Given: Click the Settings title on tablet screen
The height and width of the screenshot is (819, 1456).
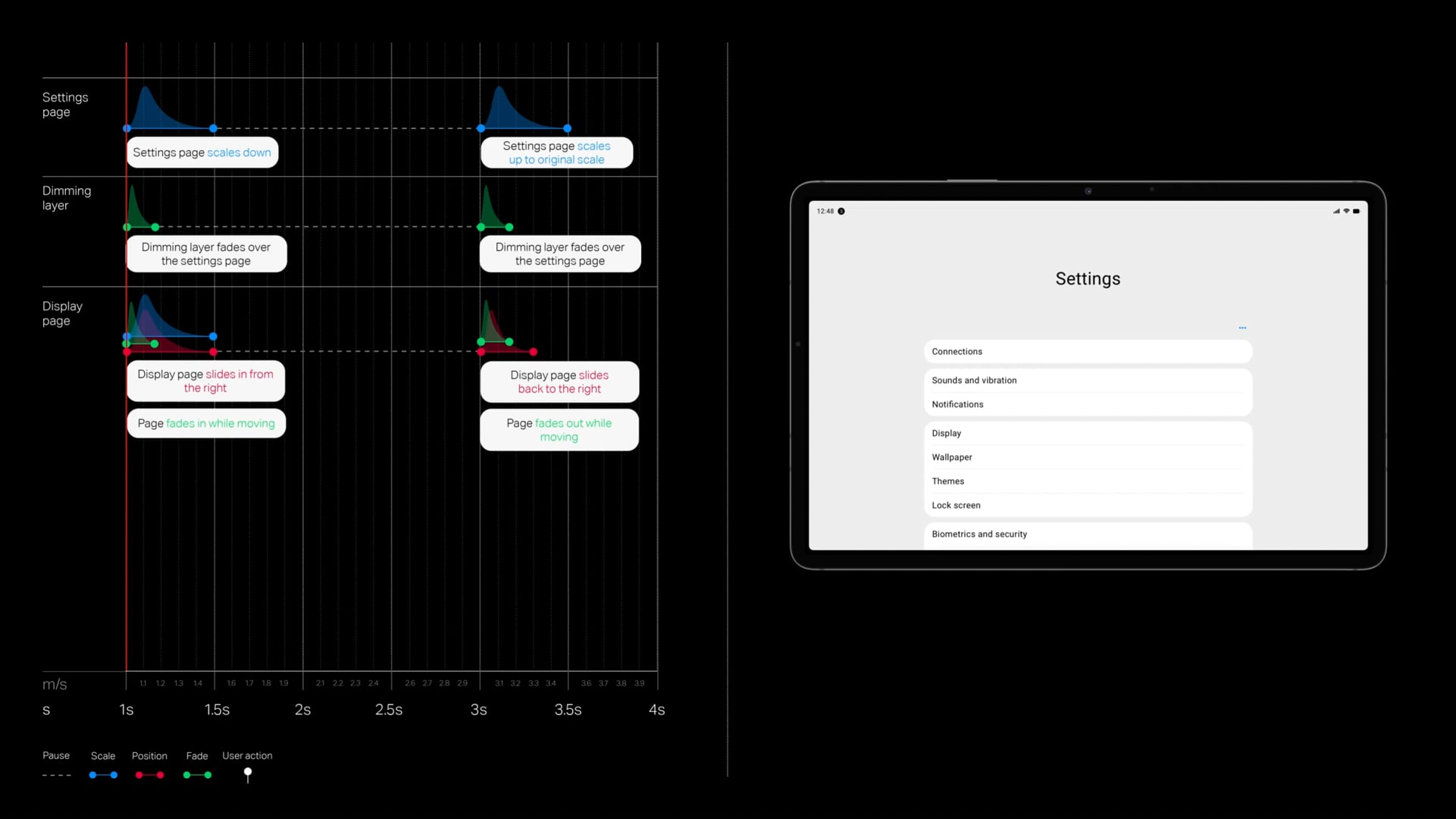Looking at the screenshot, I should pos(1088,279).
